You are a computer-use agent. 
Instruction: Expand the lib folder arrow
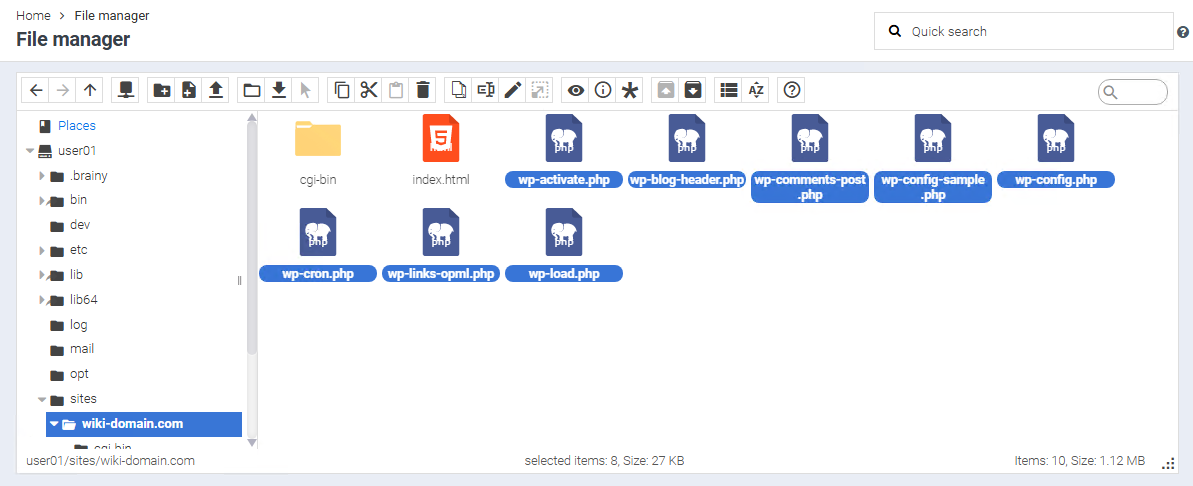point(43,275)
